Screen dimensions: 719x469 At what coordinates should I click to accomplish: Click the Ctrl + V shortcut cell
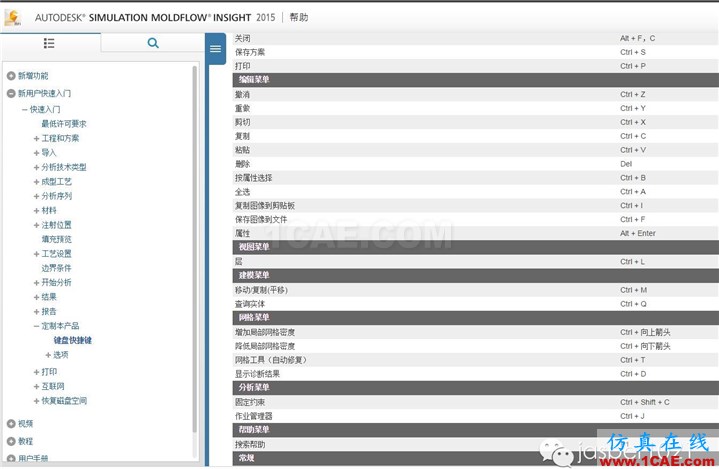pos(633,150)
